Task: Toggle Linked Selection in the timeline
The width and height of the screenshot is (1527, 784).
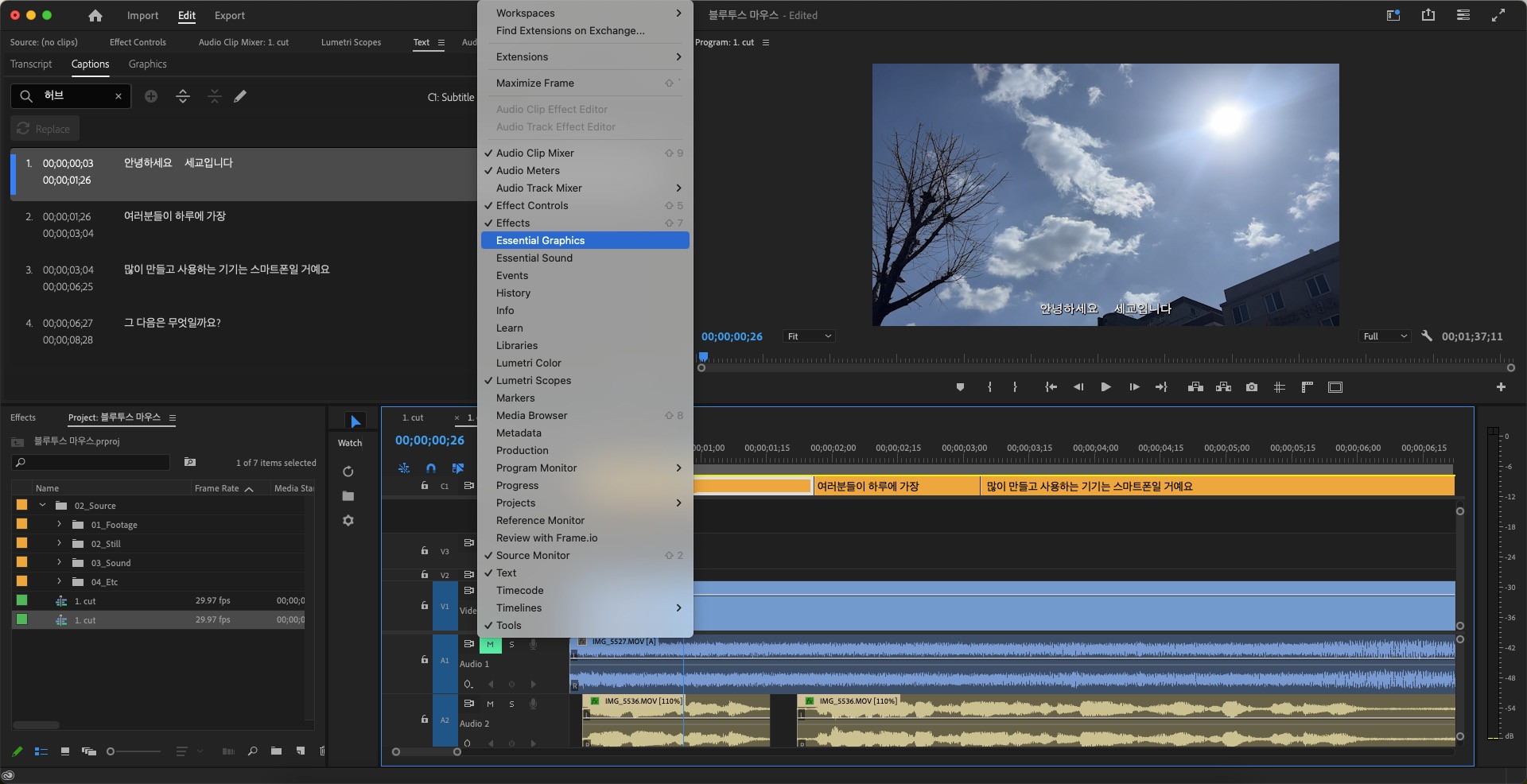Action: 458,468
